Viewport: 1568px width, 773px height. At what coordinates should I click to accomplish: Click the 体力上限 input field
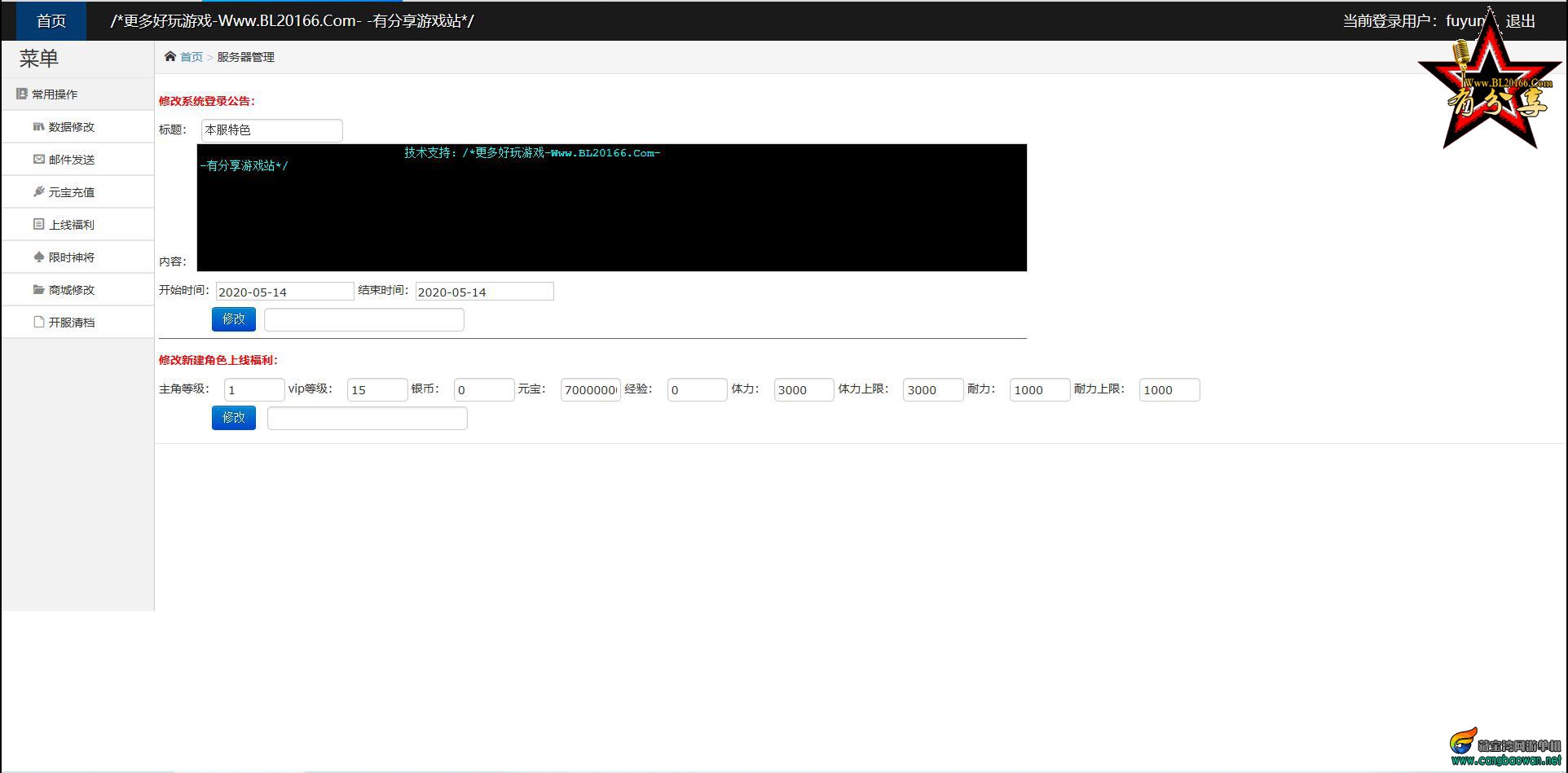(x=933, y=389)
